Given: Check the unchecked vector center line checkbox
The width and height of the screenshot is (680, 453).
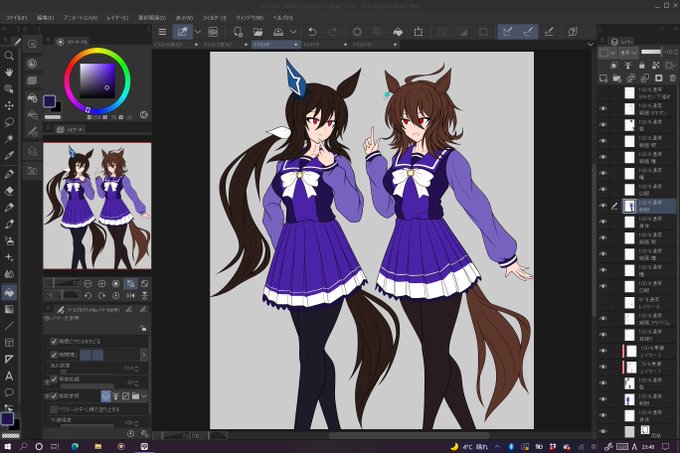Looking at the screenshot, I should 54,409.
